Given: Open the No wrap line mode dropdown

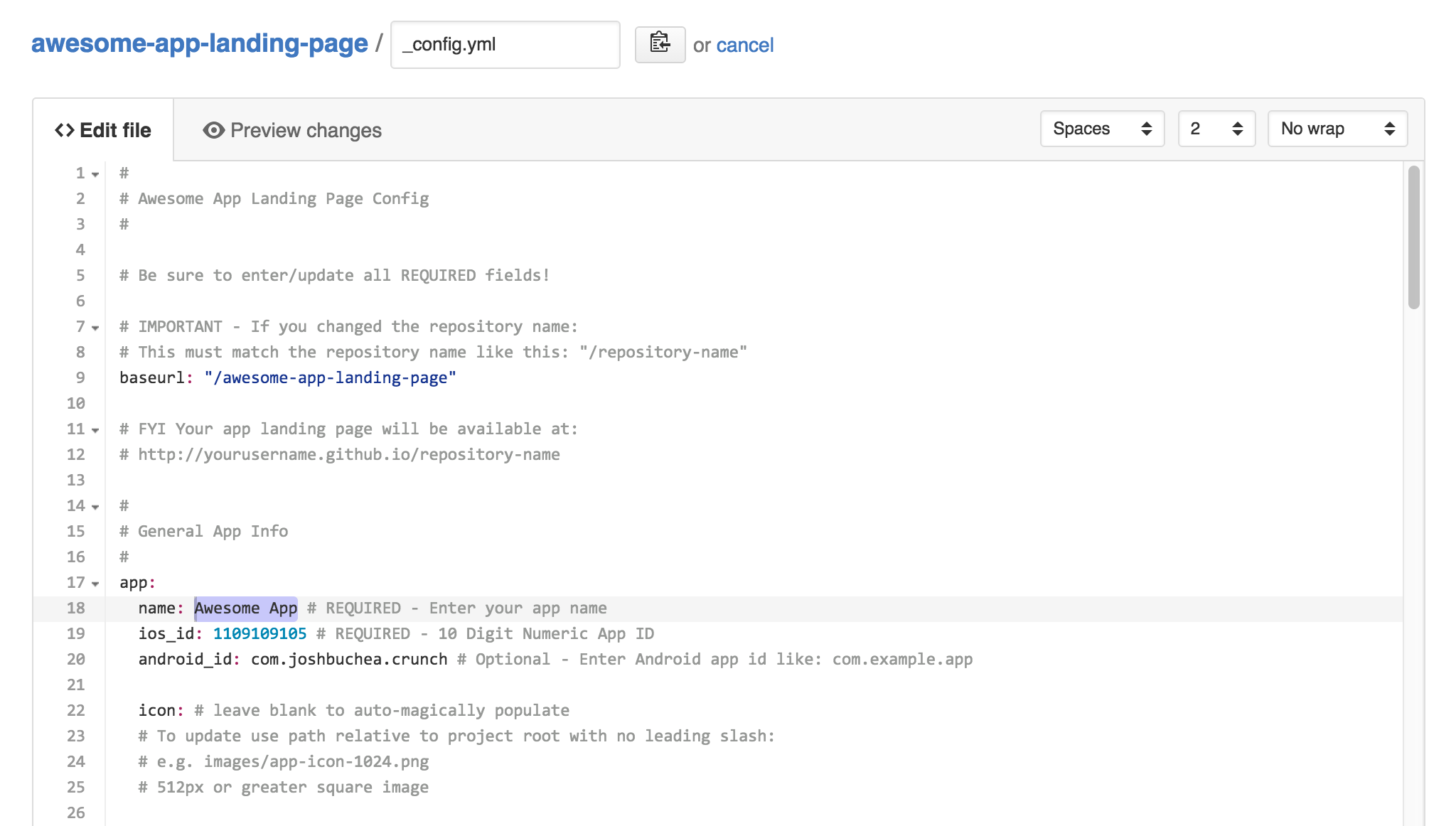Looking at the screenshot, I should 1337,129.
